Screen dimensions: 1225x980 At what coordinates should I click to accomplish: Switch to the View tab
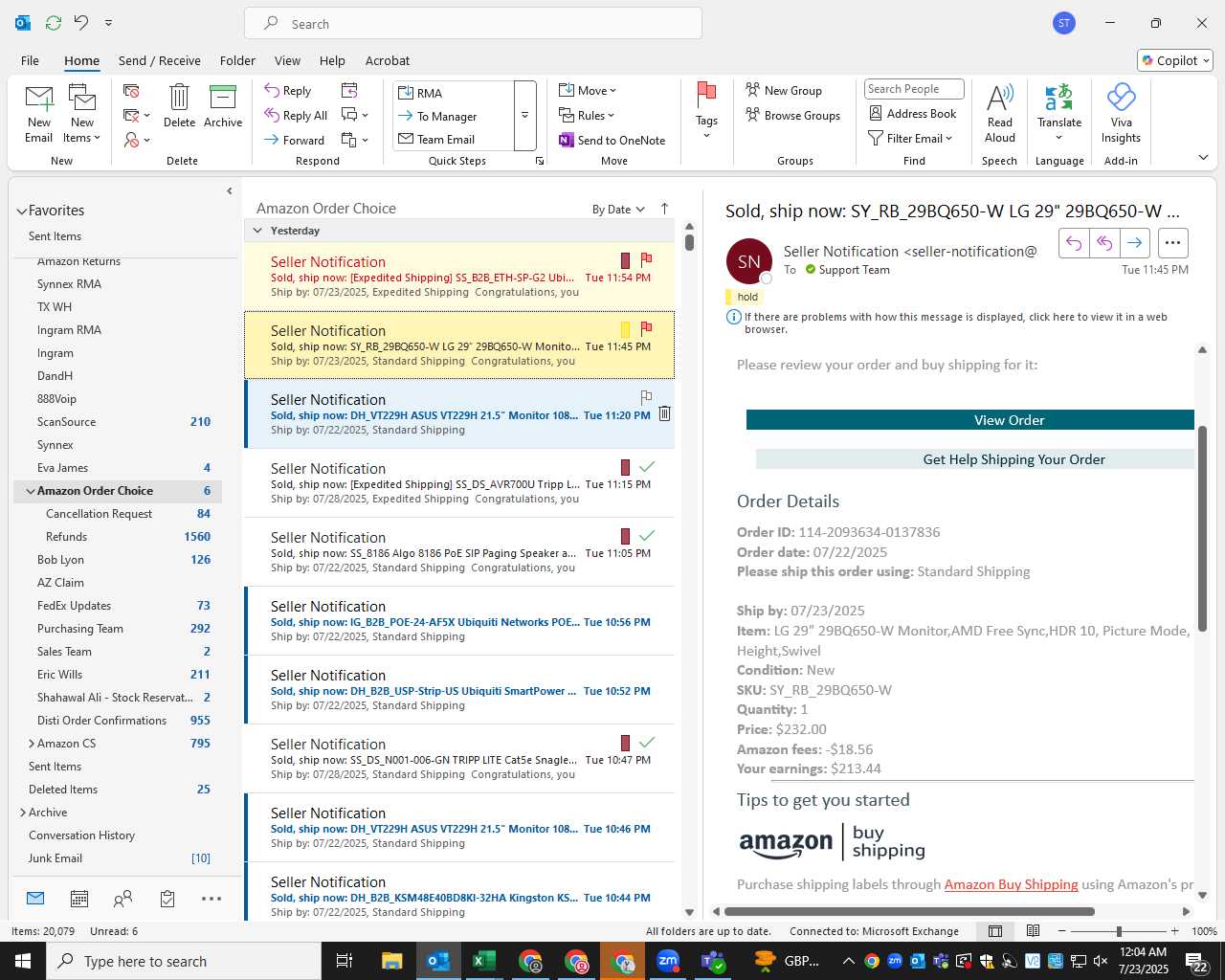coord(287,60)
